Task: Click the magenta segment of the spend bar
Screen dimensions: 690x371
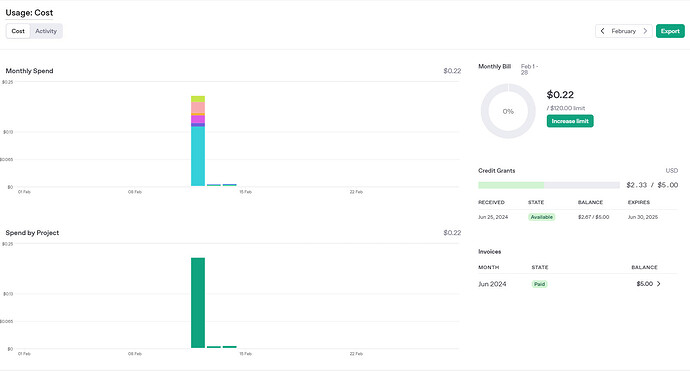Action: pos(198,119)
